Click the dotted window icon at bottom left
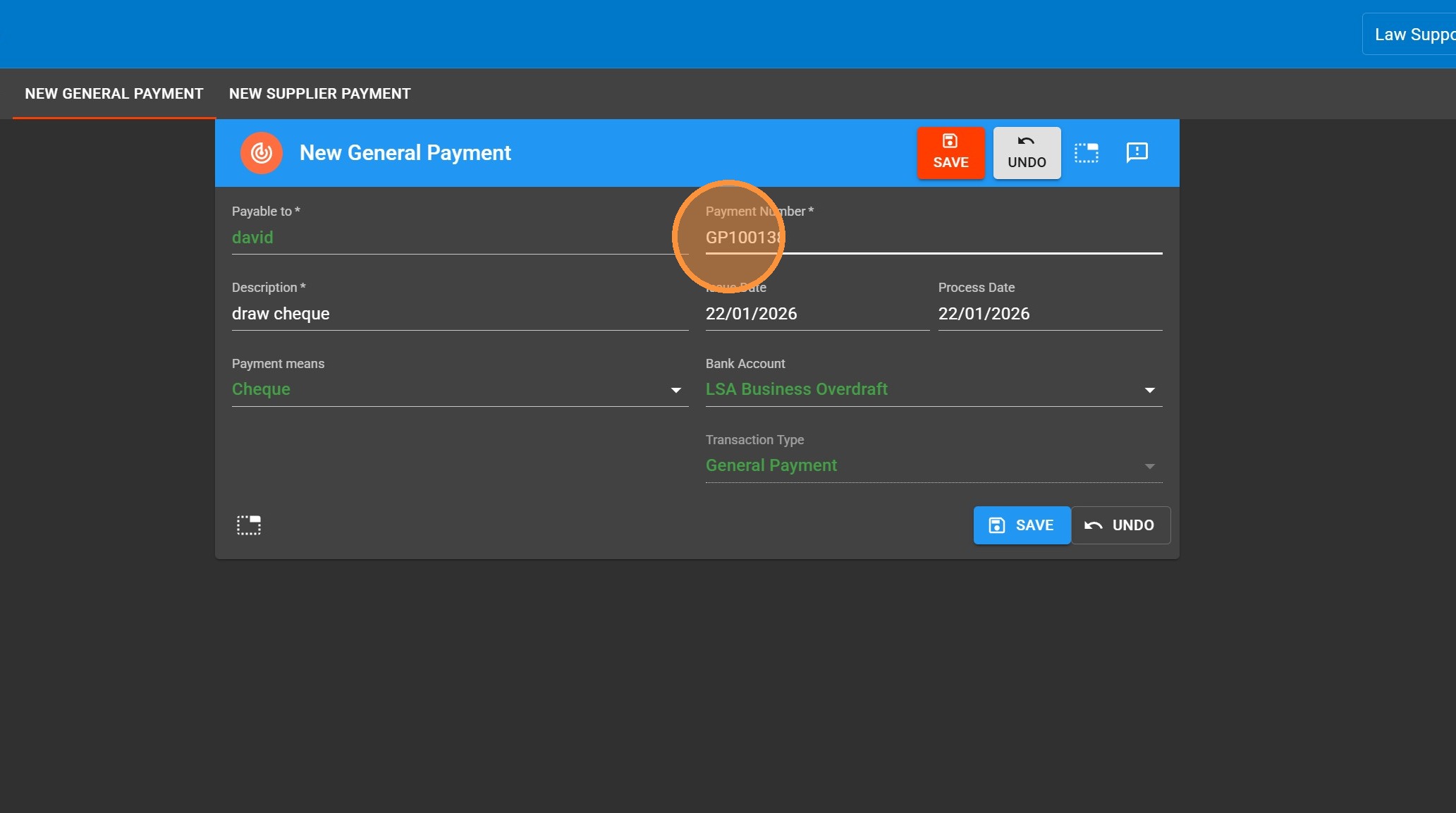 coord(248,525)
